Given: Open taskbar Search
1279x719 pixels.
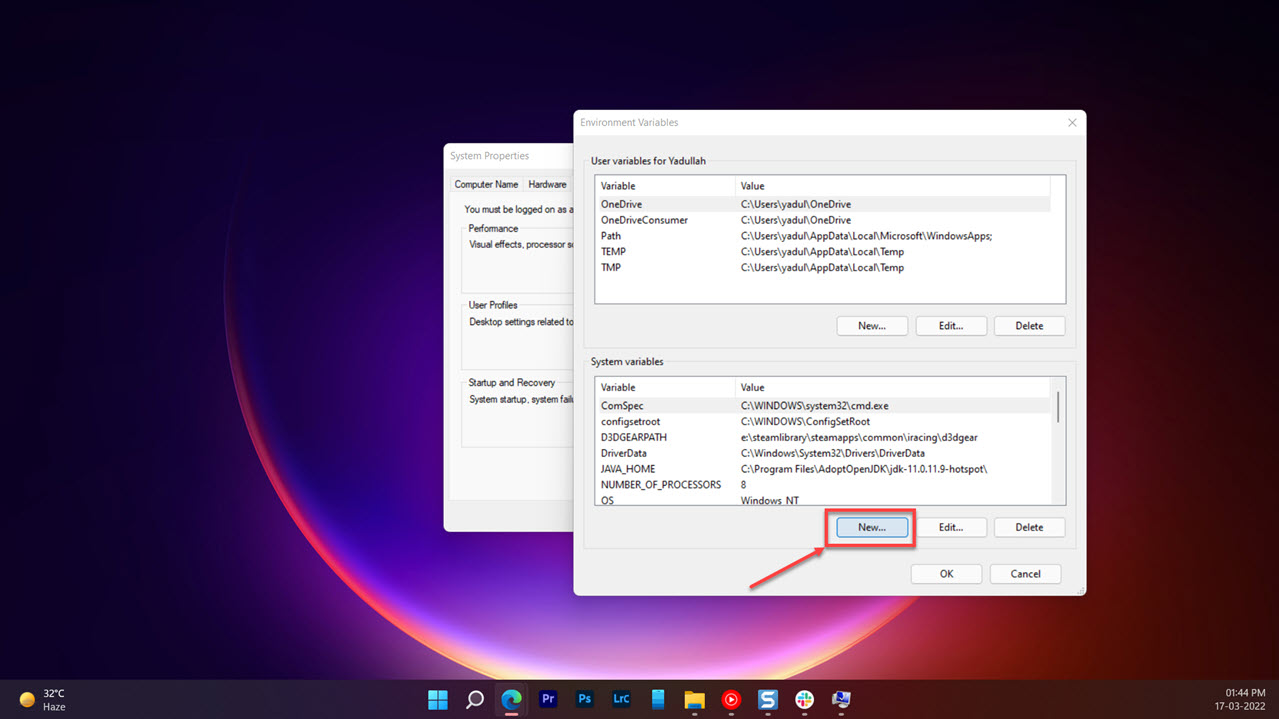Looking at the screenshot, I should click(475, 699).
